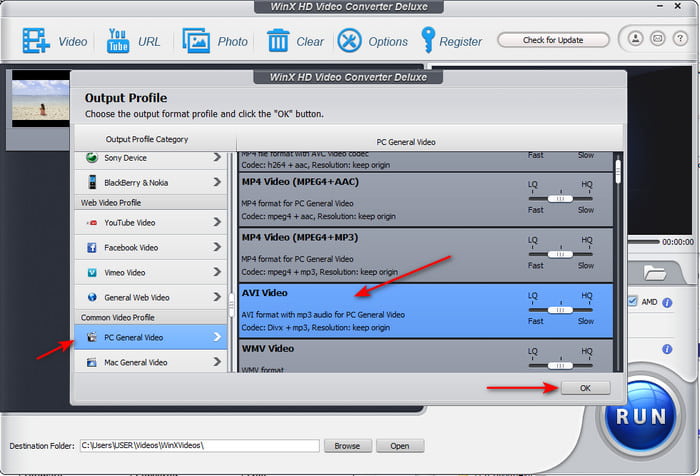
Task: Click the user account icon
Action: tap(636, 39)
